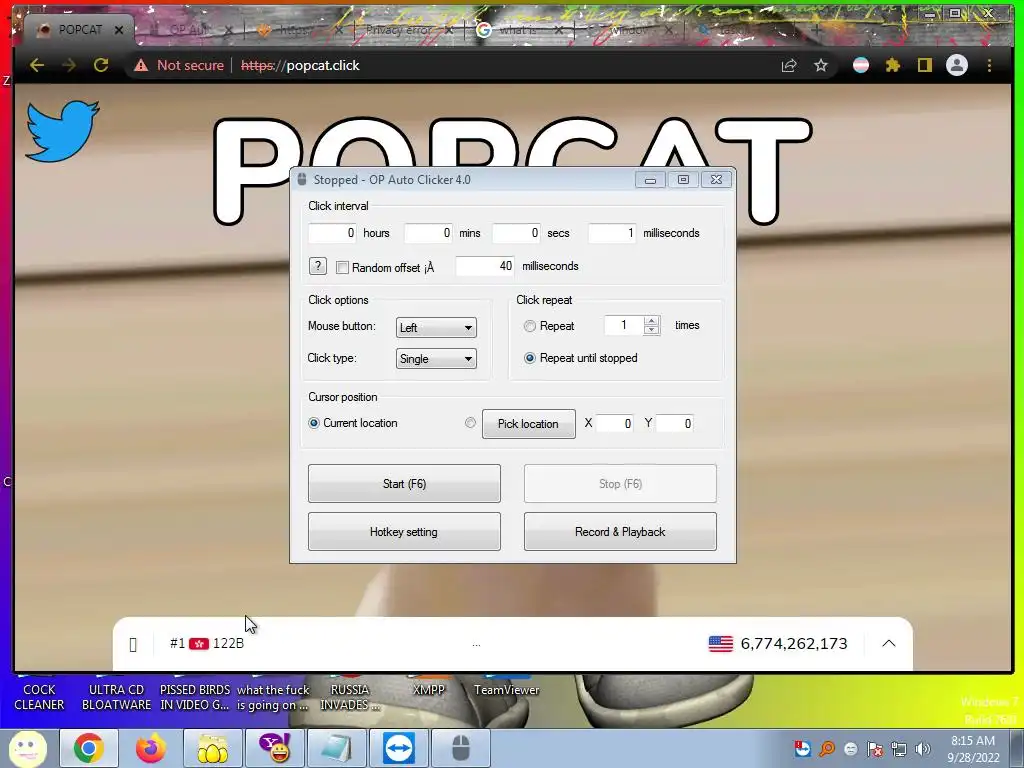Click the #1 Hong Kong 122B ranking
Screen dimensions: 1024x768
coord(207,643)
